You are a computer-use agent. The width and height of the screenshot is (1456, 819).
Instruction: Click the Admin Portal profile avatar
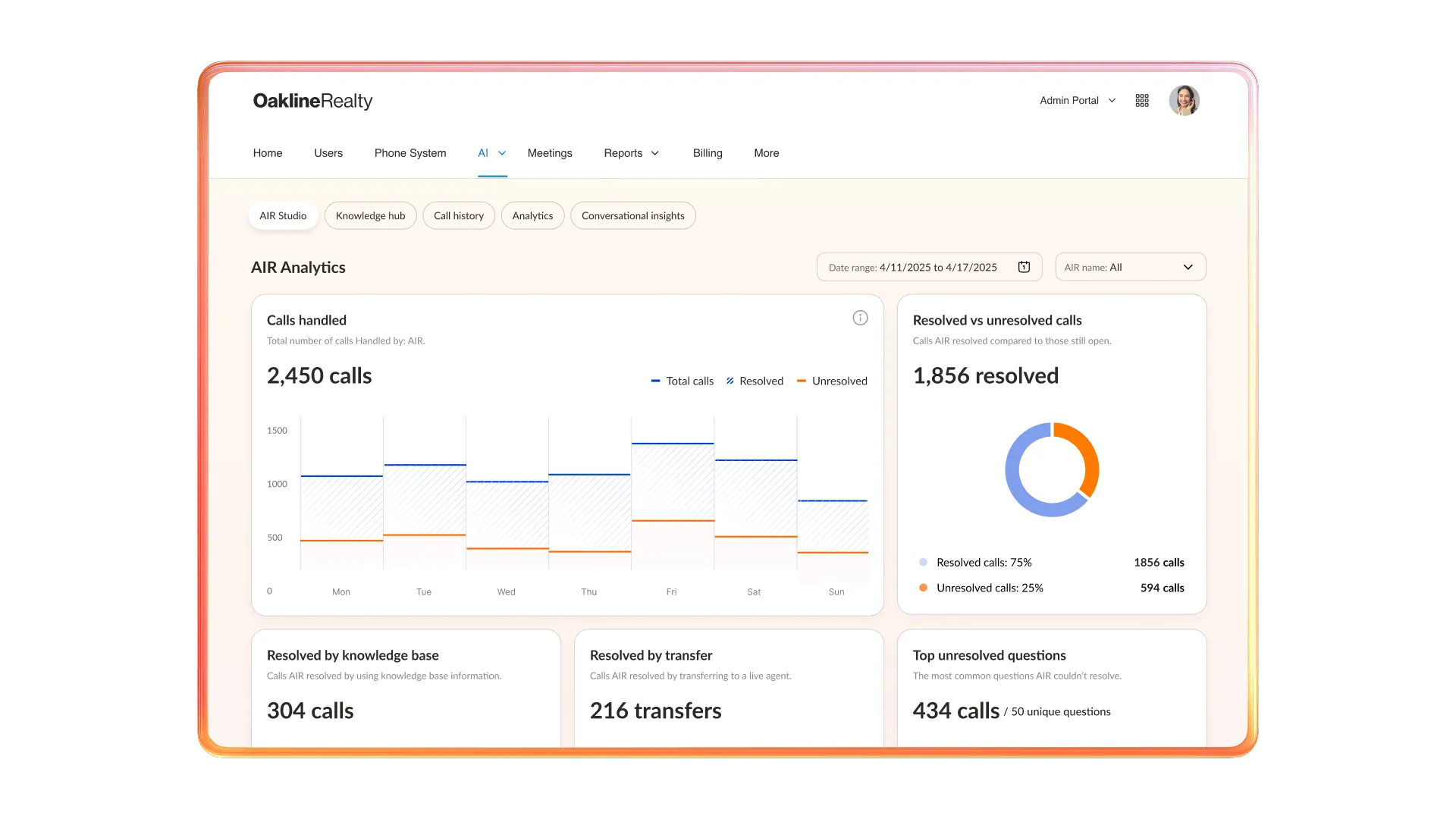point(1185,100)
